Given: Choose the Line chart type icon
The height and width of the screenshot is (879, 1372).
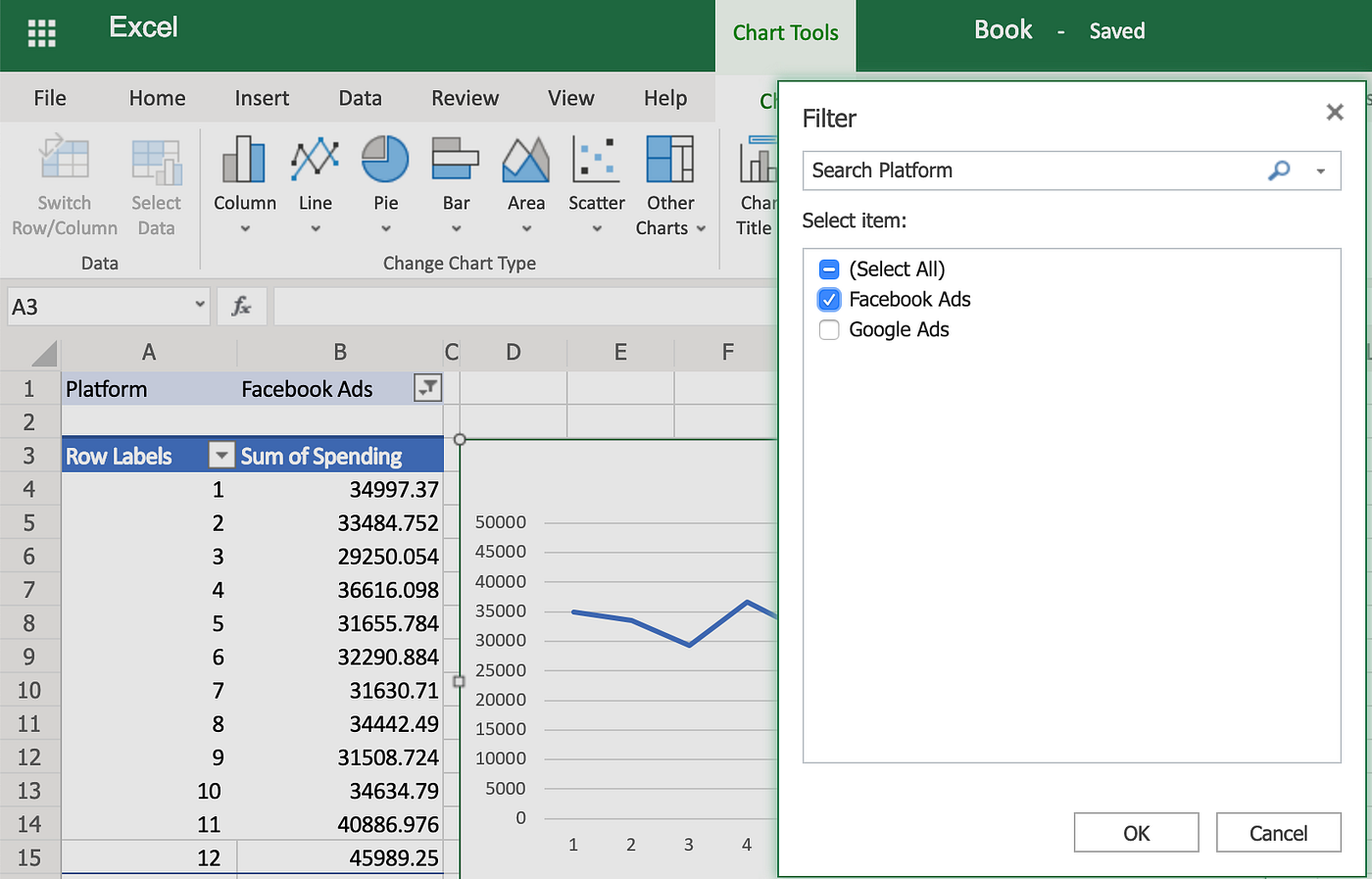Looking at the screenshot, I should point(315,159).
